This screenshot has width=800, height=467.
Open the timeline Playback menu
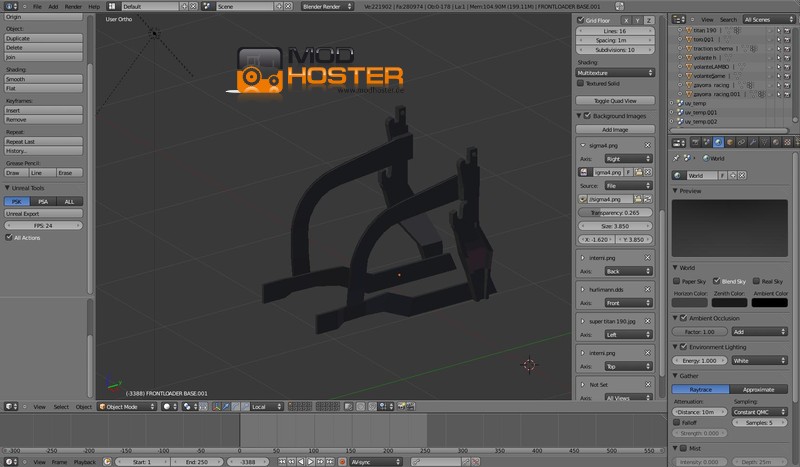pyautogui.click(x=85, y=462)
